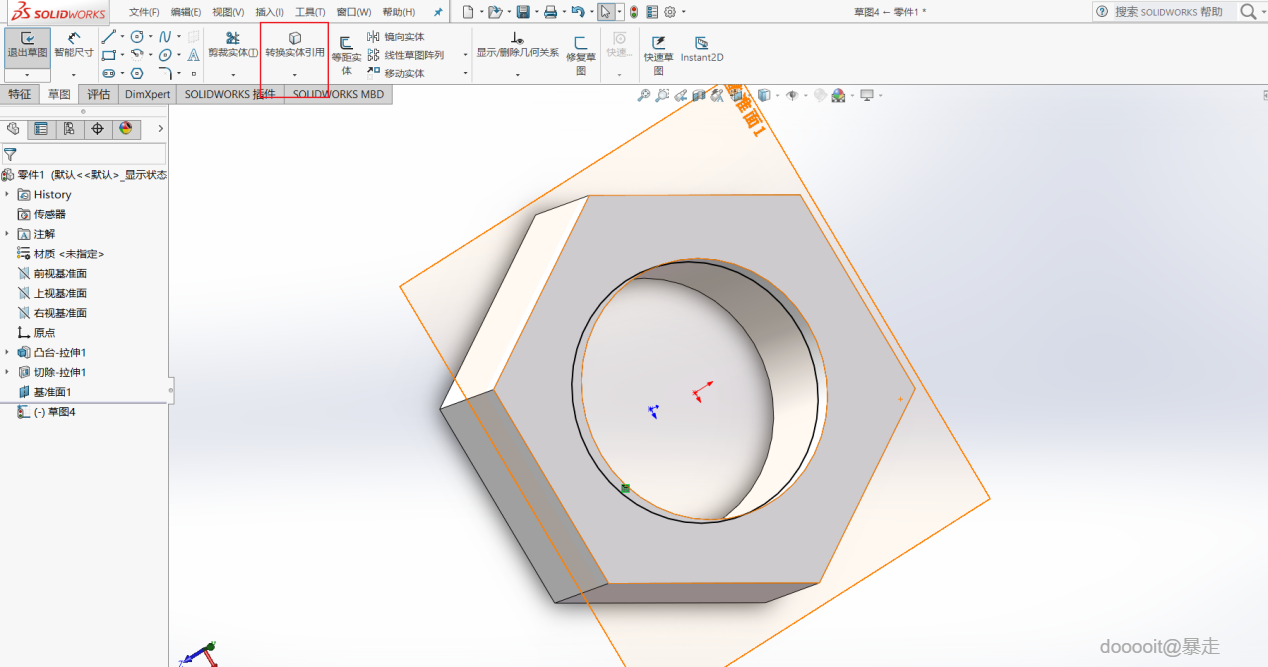Expand the 凸台-拉伸1 feature node
This screenshot has width=1268, height=667.
[x=7, y=353]
